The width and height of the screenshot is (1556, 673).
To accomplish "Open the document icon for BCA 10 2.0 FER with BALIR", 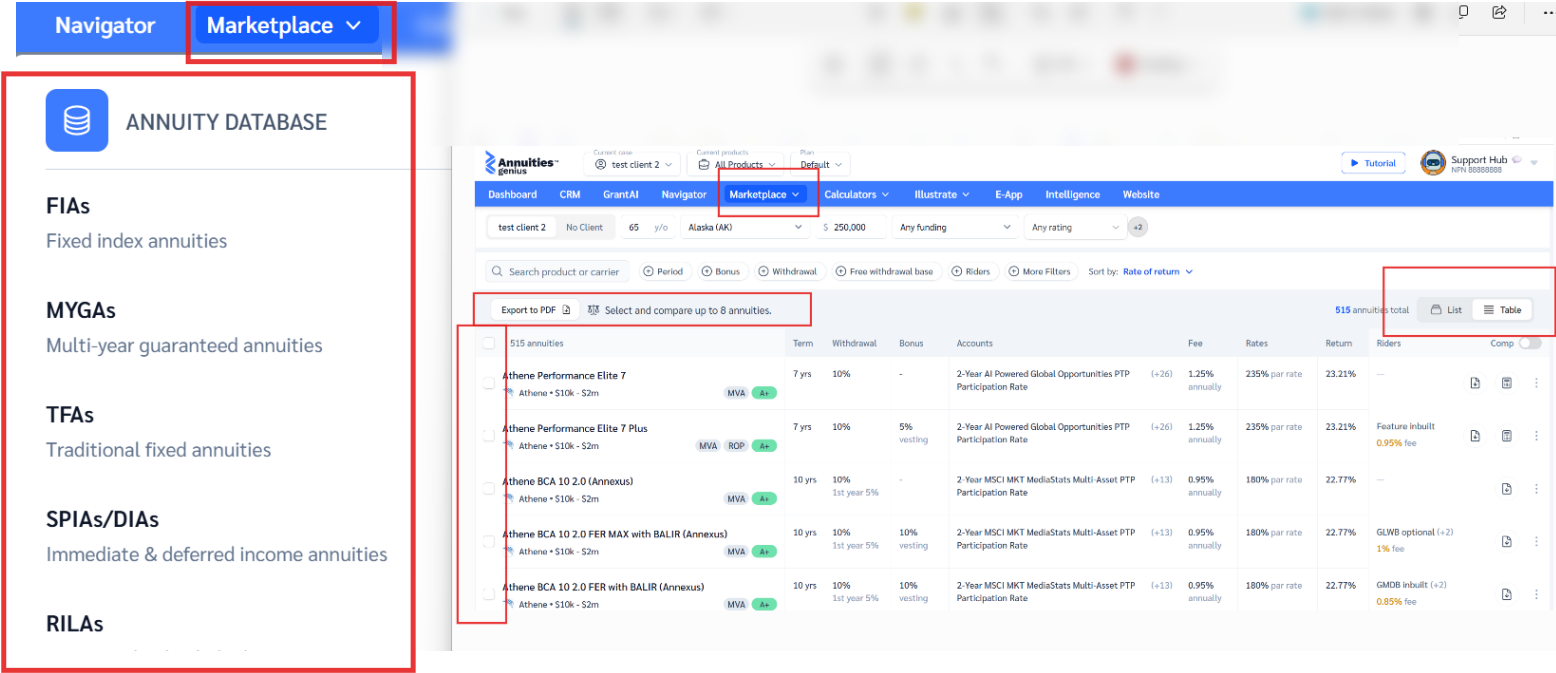I will [1506, 594].
